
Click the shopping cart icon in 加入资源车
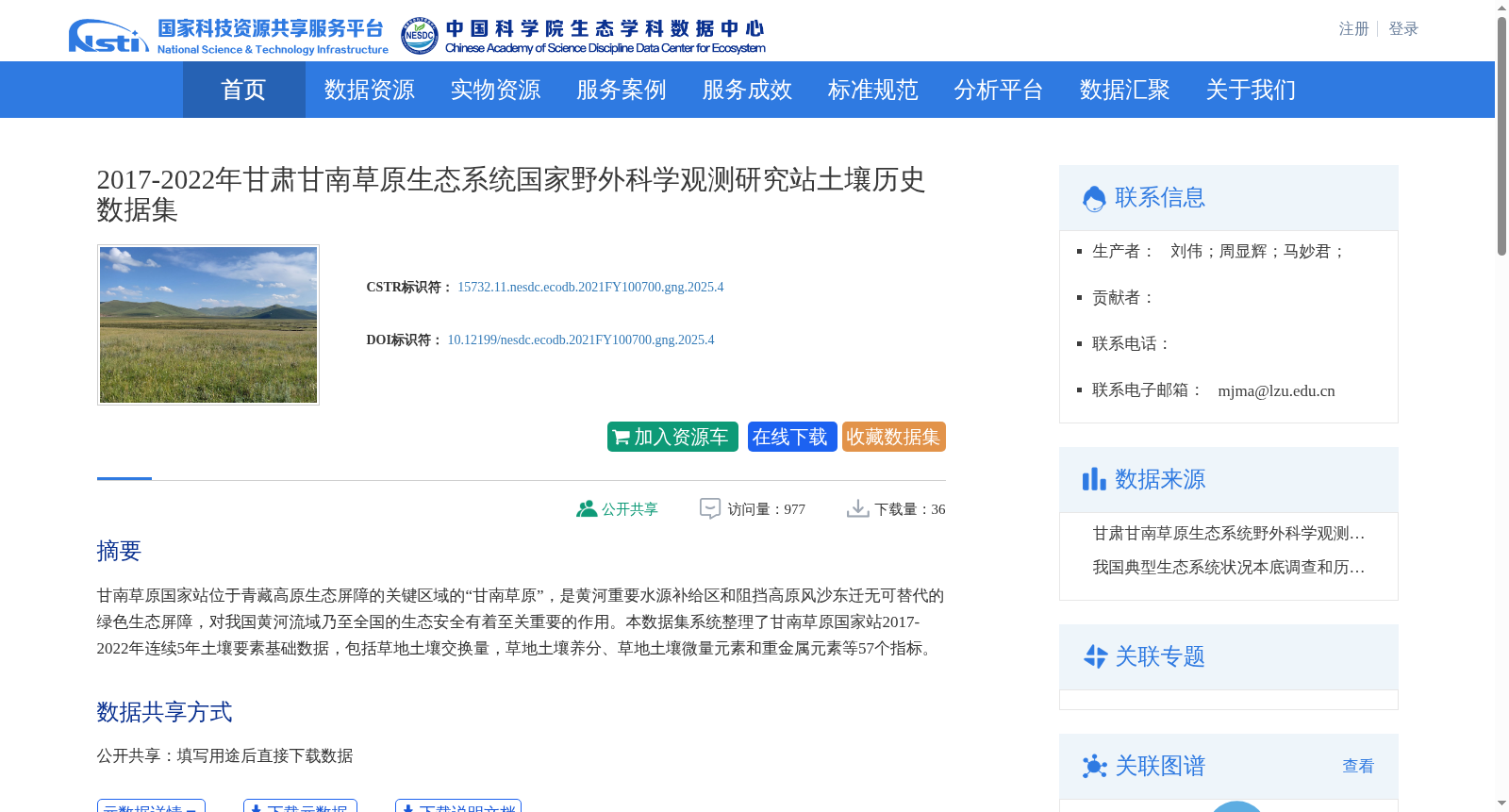click(x=621, y=438)
